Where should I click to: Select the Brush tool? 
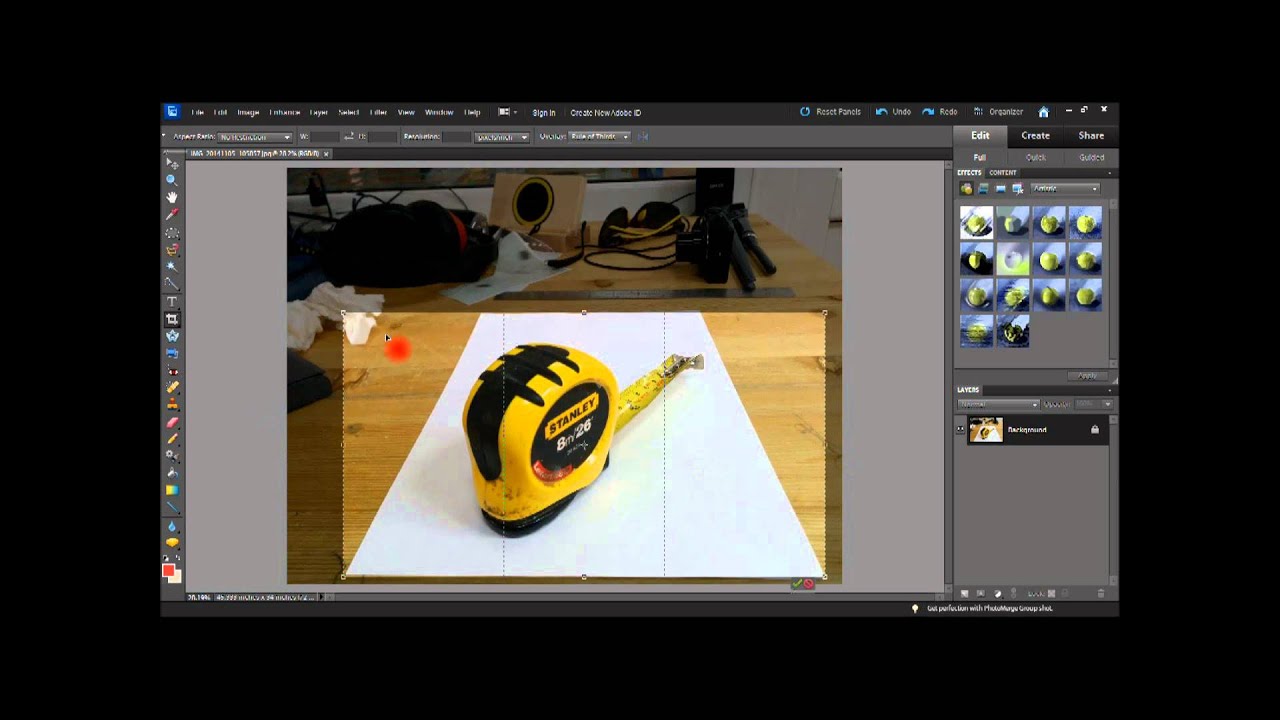[x=172, y=437]
